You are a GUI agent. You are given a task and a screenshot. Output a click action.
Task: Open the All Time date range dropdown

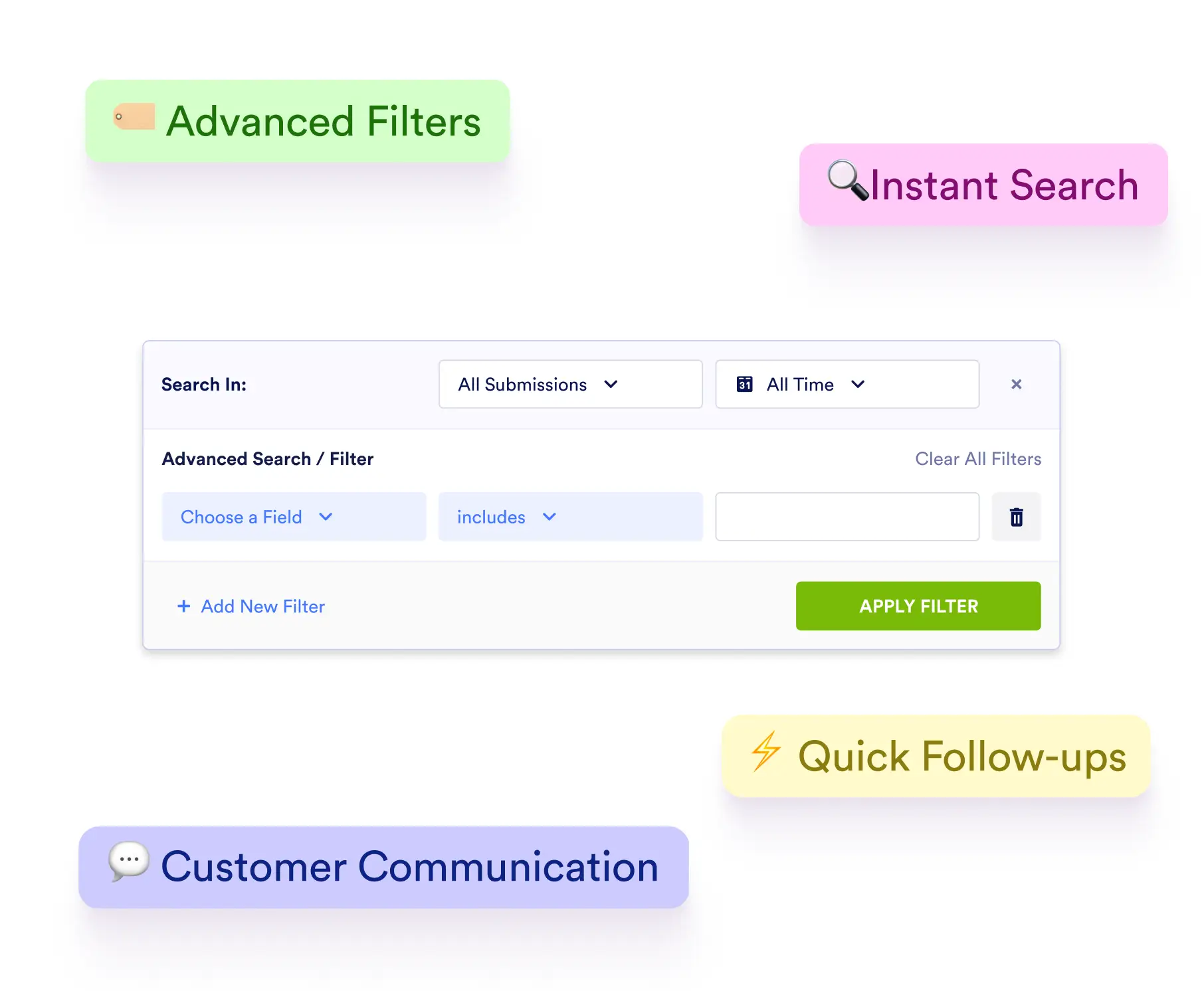click(847, 384)
